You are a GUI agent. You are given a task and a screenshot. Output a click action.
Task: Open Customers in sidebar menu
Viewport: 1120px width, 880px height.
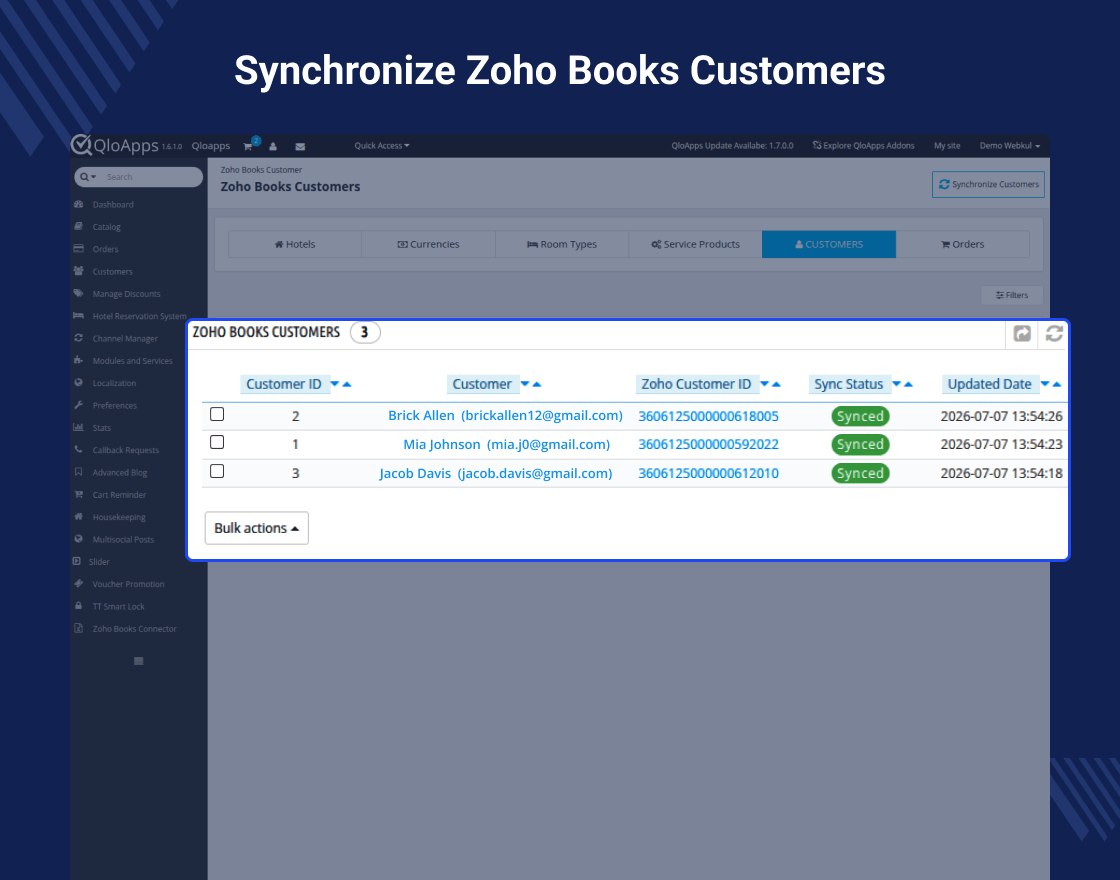(112, 271)
